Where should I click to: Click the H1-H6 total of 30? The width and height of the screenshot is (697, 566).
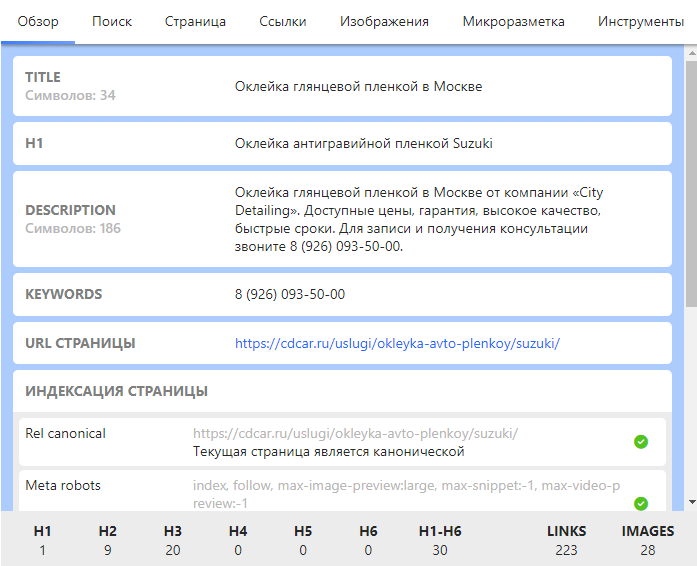(440, 540)
